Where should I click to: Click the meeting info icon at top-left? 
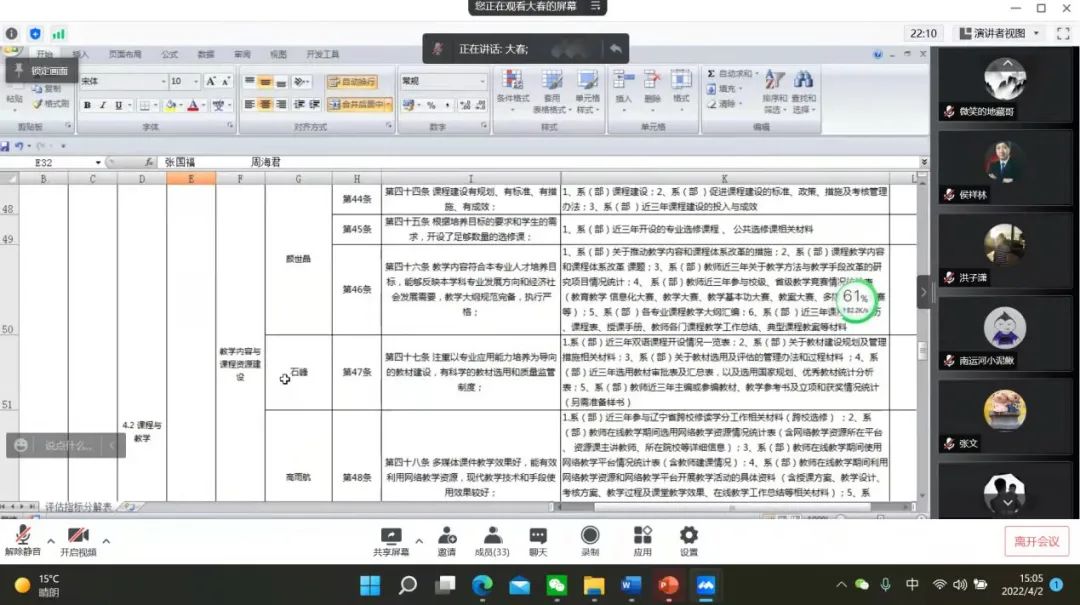click(13, 33)
